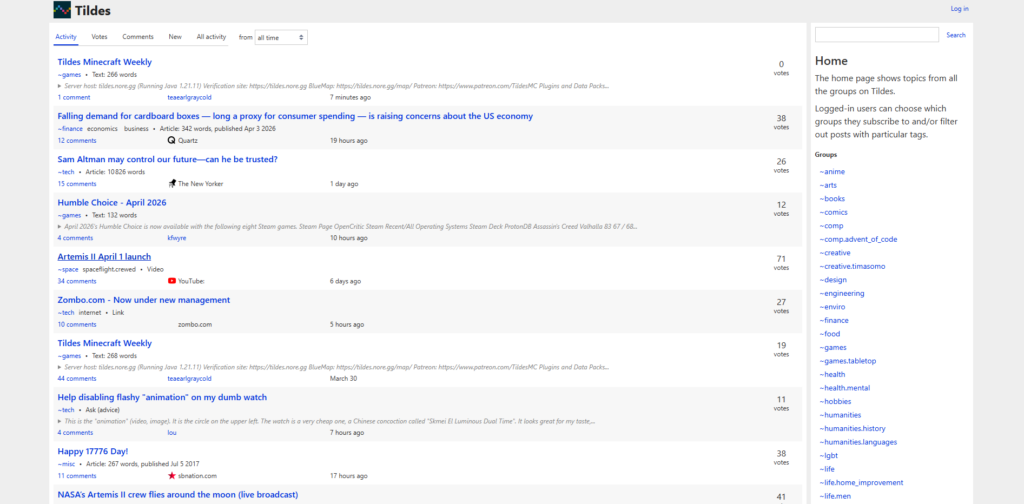Sort topics by the New tab

point(175,37)
